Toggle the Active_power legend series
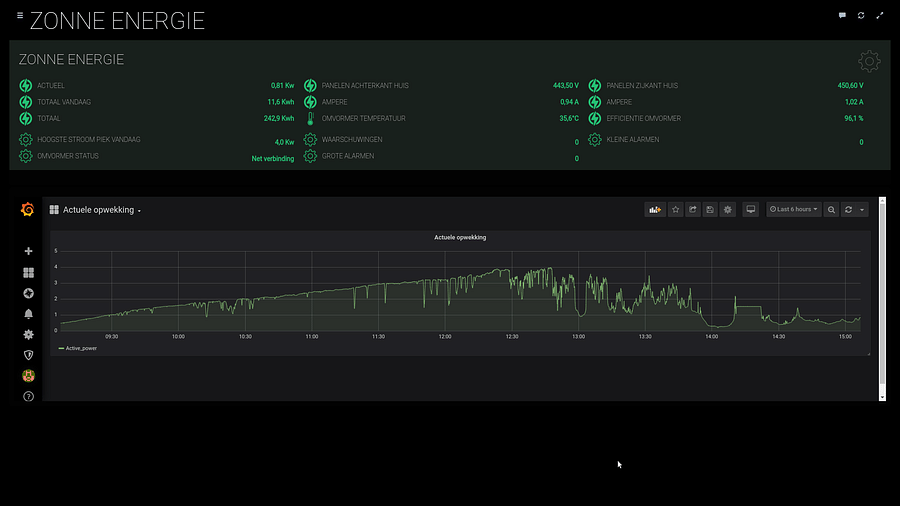The image size is (900, 506). pos(79,349)
